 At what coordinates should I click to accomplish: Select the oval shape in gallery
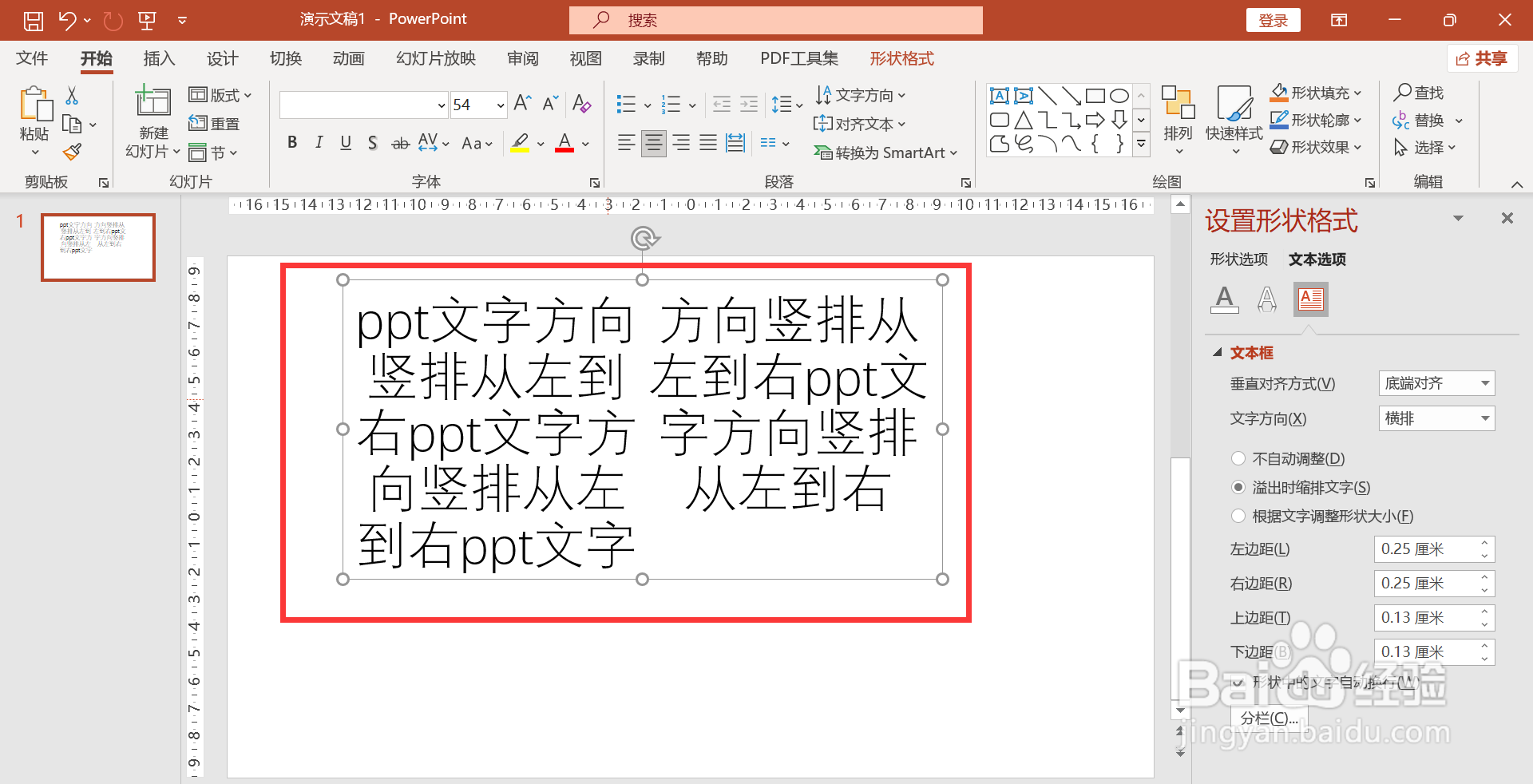tap(1119, 97)
